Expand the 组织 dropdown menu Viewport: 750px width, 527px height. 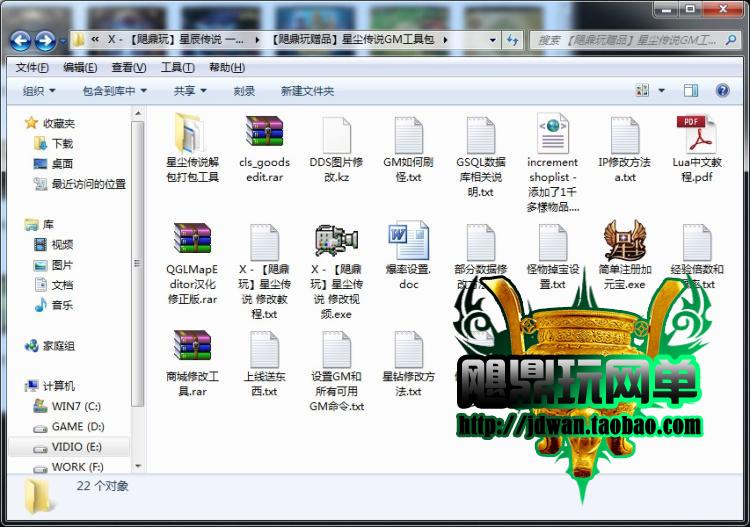[39, 91]
